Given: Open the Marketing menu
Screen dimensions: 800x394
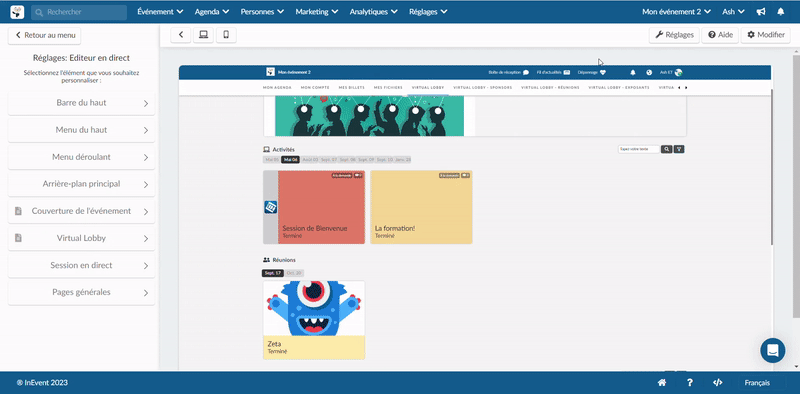Looking at the screenshot, I should pos(316,12).
